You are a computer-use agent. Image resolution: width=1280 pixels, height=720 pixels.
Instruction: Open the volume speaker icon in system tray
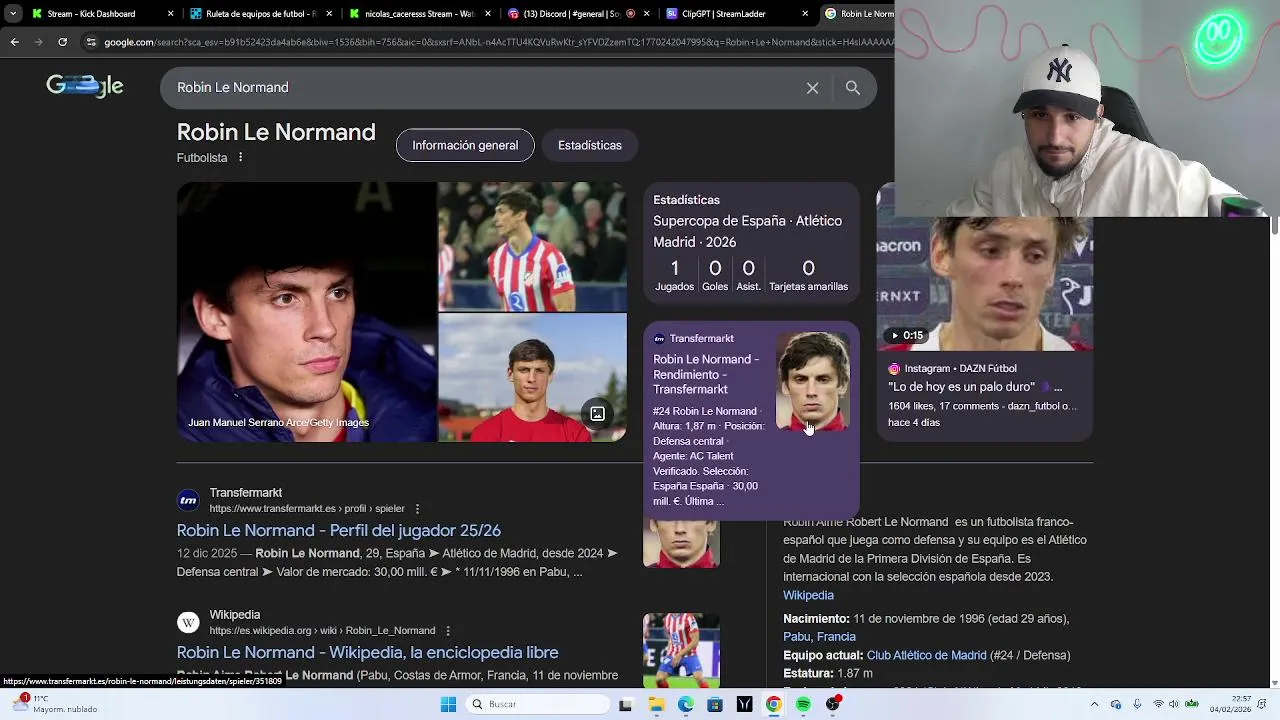1174,704
